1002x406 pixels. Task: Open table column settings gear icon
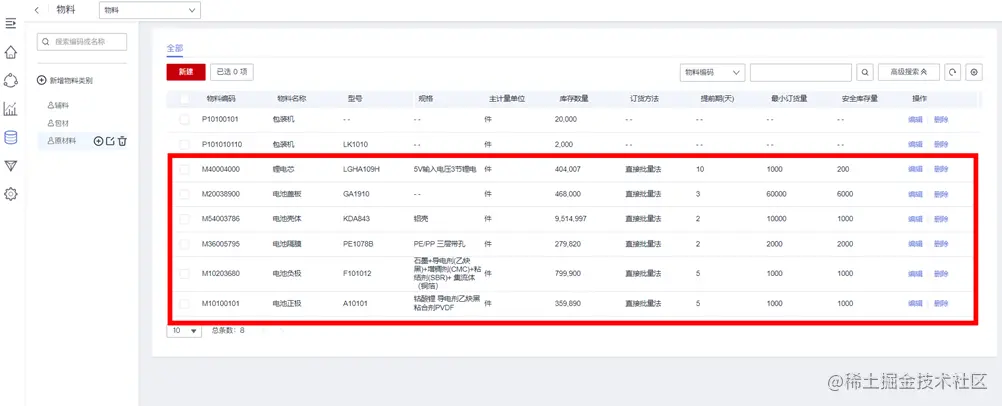pos(974,72)
